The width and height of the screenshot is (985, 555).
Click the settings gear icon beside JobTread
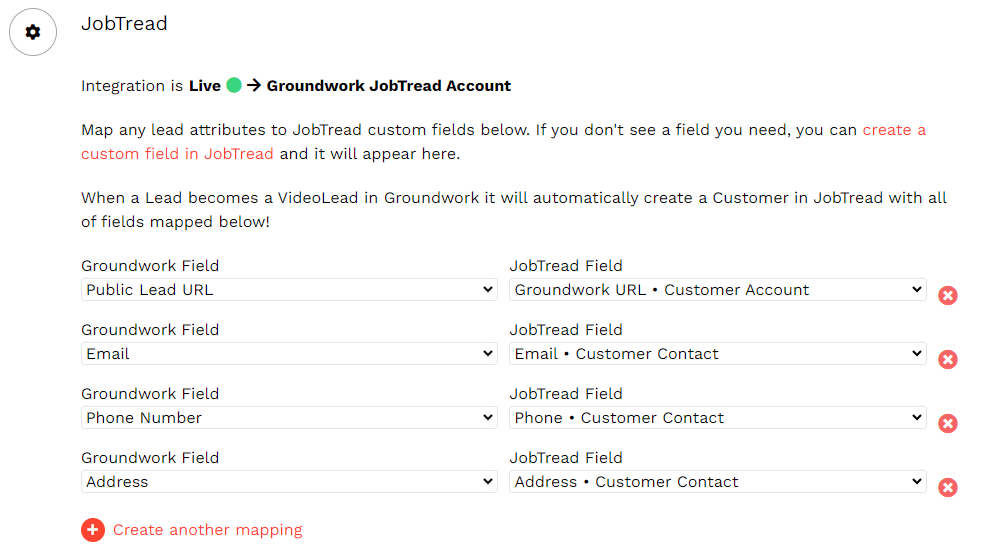[x=33, y=32]
